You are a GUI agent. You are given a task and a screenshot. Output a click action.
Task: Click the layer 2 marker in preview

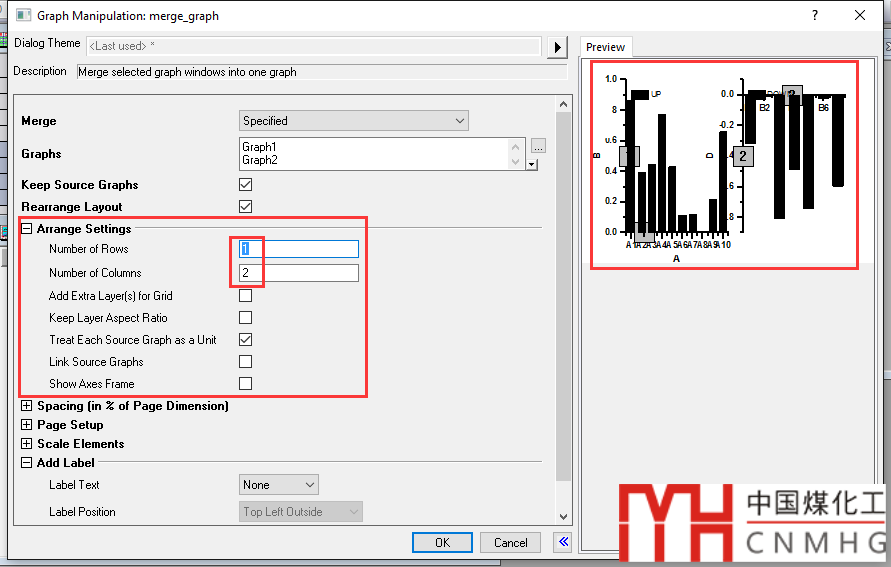click(x=743, y=156)
